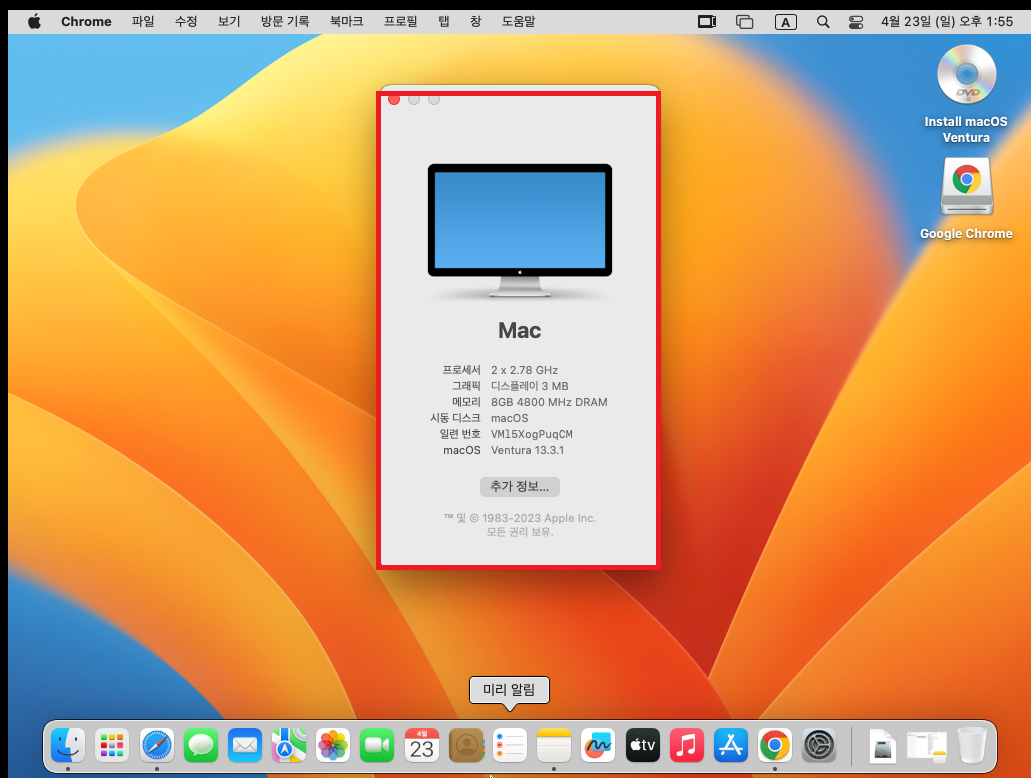Viewport: 1031px width, 778px height.
Task: Open Trash in the Dock
Action: click(971, 746)
